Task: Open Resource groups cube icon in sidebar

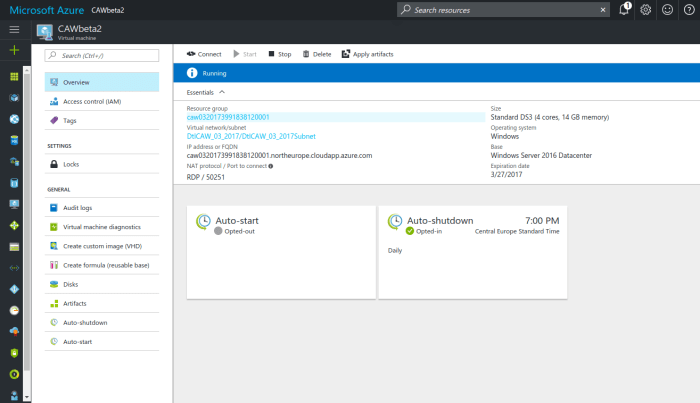Action: click(14, 98)
